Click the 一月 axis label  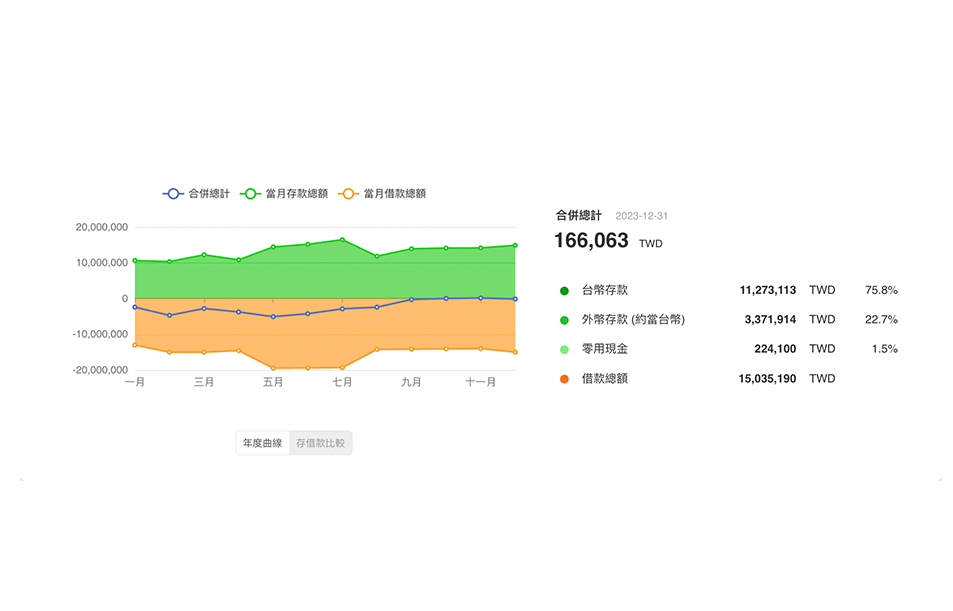135,382
